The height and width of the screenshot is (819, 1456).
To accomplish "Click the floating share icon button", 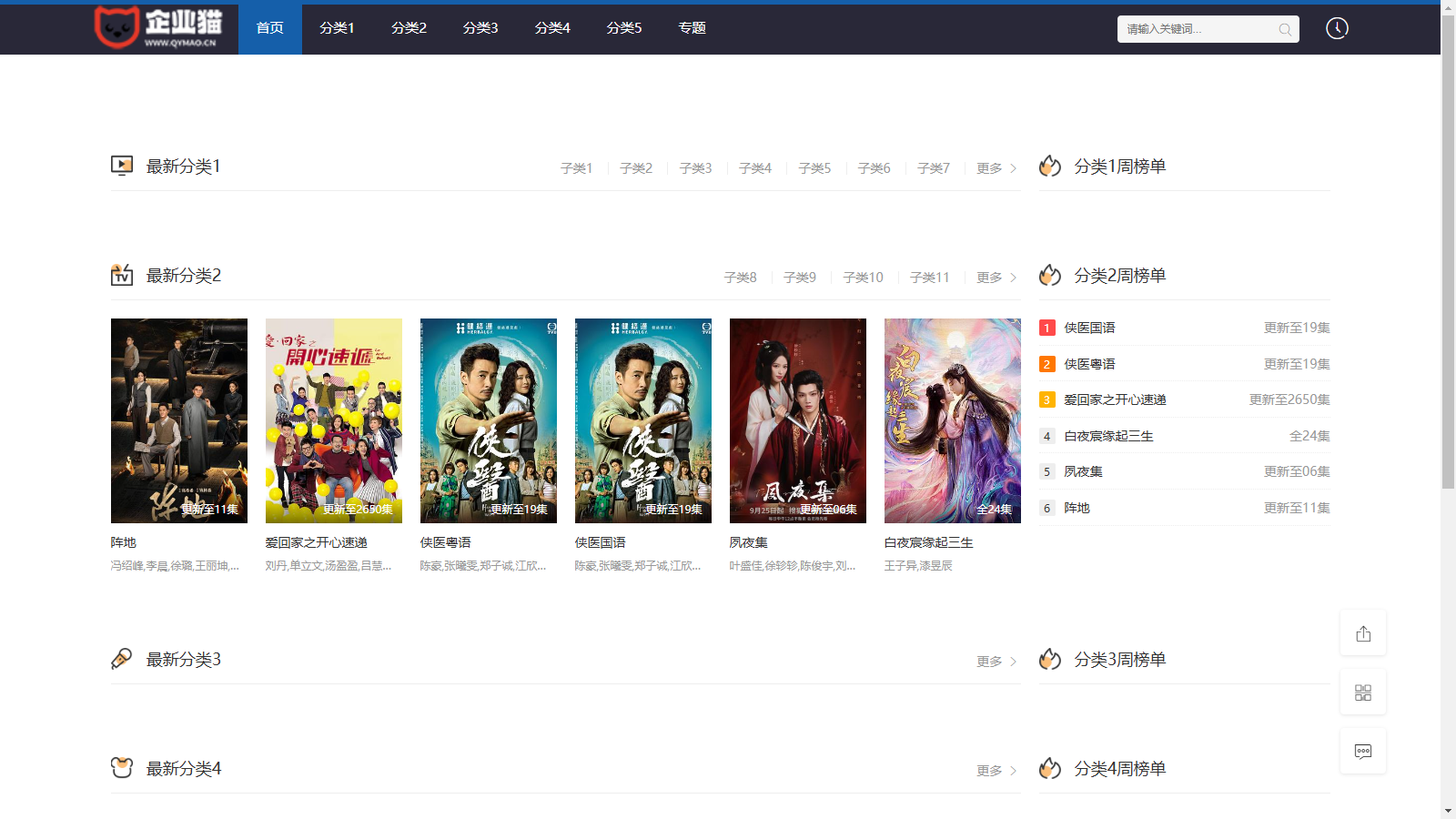I will [x=1363, y=633].
